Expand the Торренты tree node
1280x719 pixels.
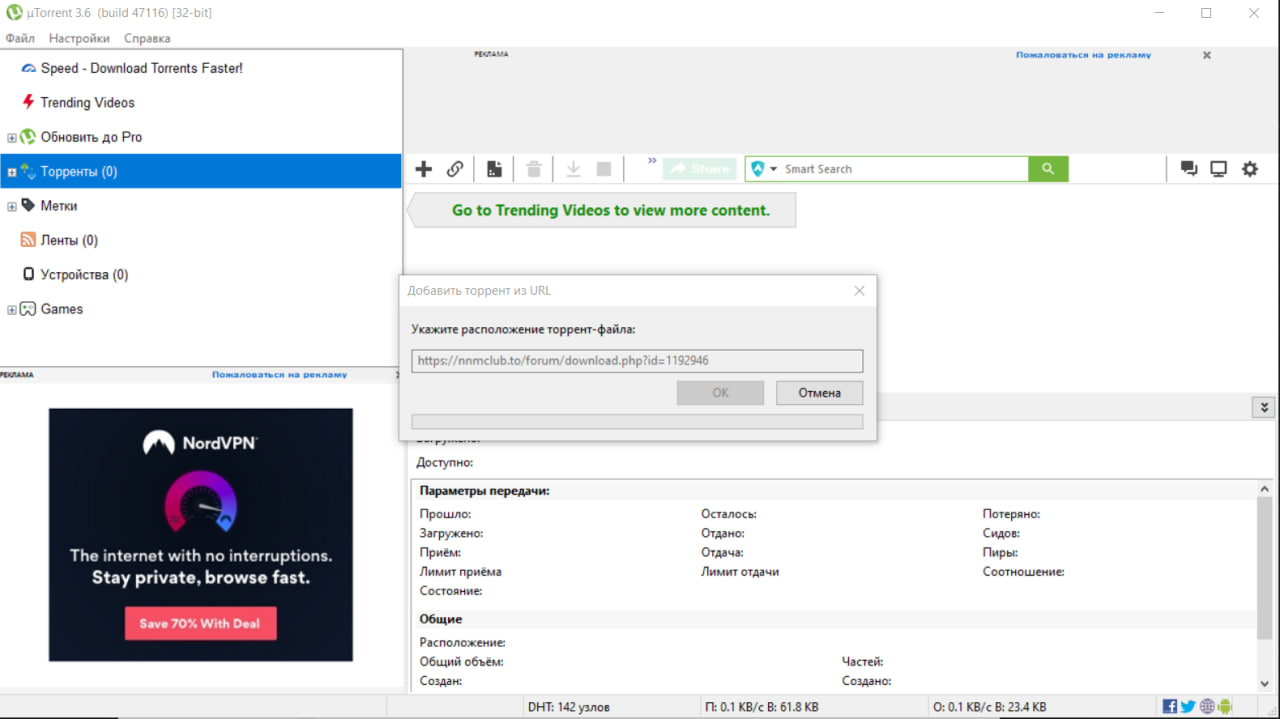click(12, 172)
